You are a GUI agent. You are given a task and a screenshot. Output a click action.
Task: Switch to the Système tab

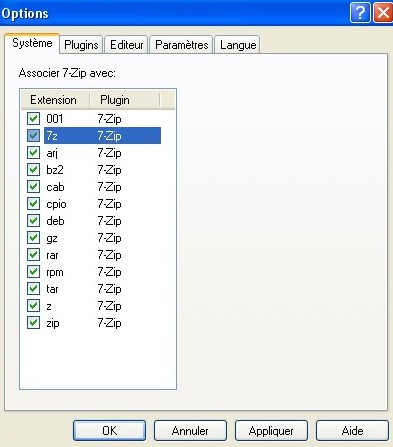click(x=32, y=43)
